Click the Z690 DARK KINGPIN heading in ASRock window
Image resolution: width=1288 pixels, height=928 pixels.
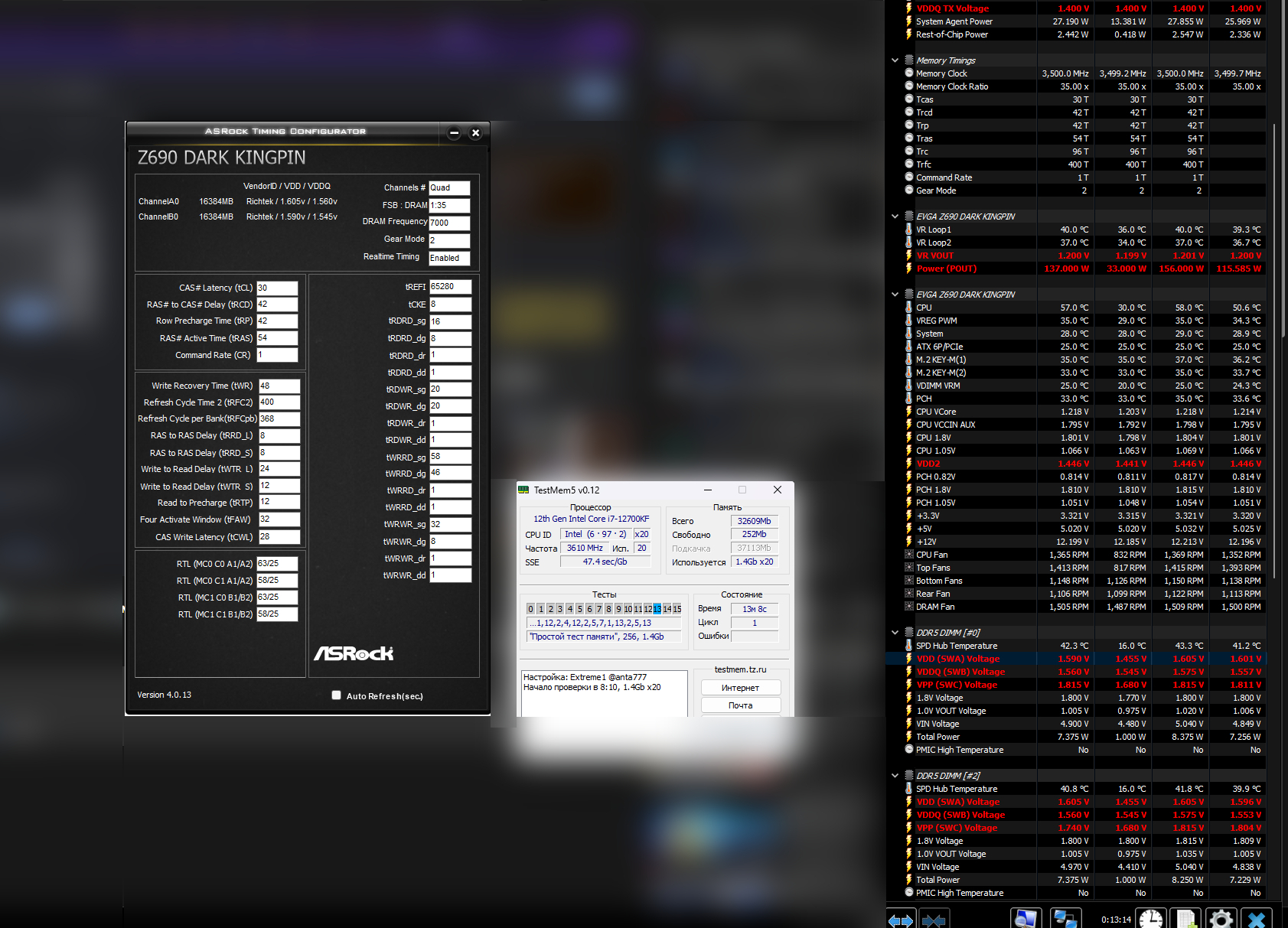221,158
